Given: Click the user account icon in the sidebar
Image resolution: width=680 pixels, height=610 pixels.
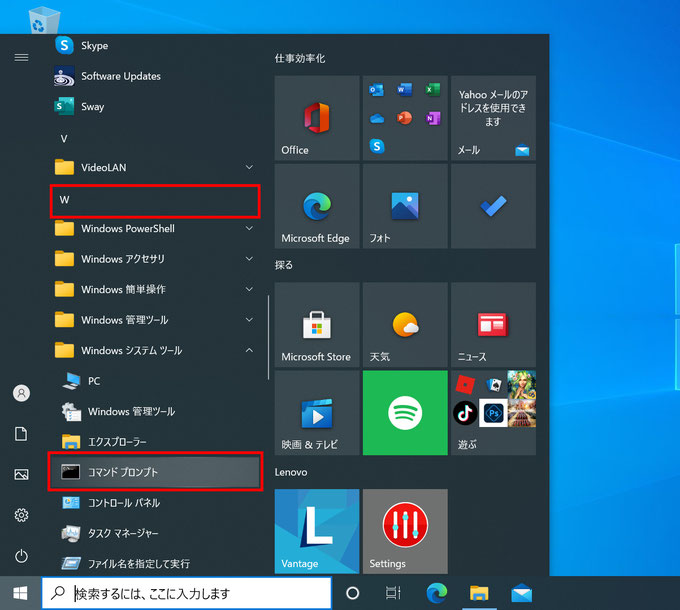Looking at the screenshot, I should (x=21, y=393).
